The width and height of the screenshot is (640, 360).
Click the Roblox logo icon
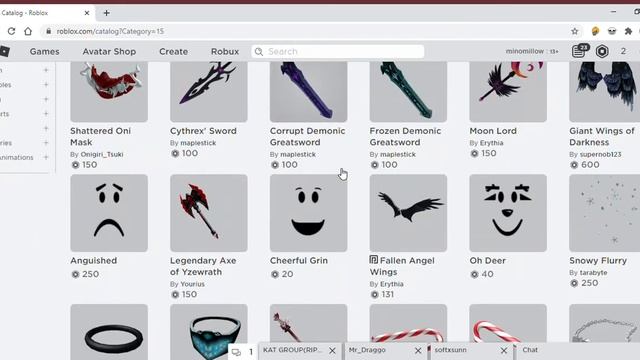tap(4, 51)
